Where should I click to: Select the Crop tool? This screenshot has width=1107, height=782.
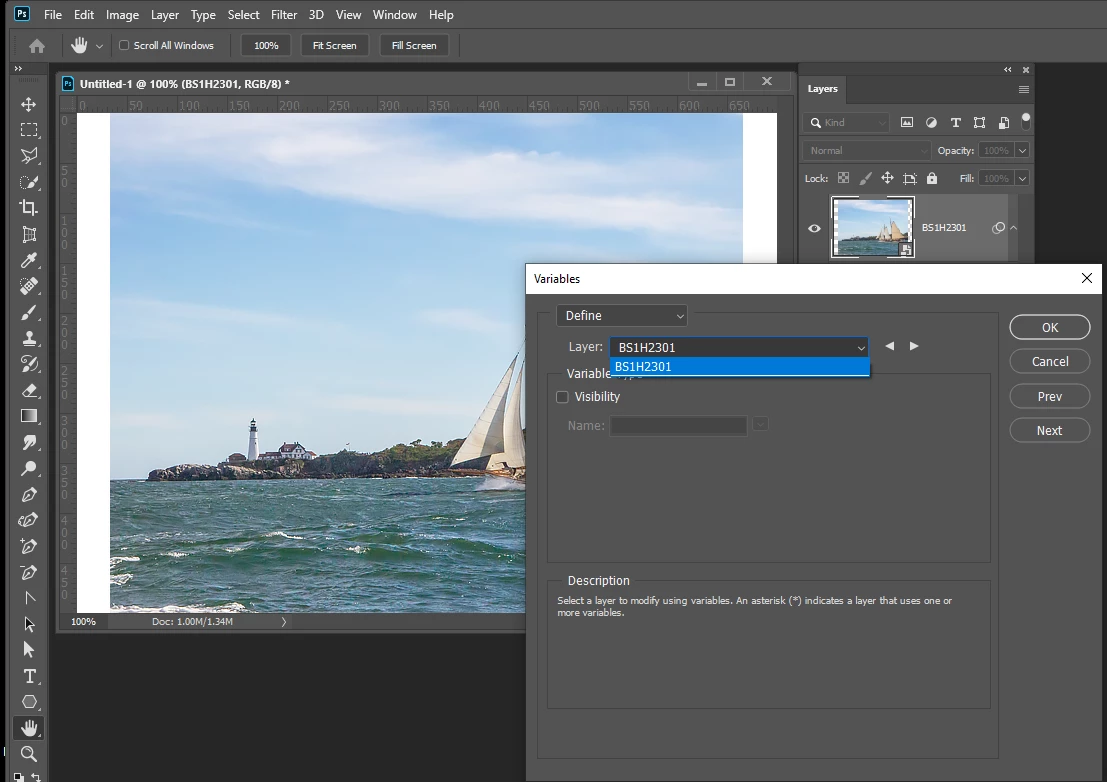click(x=29, y=208)
